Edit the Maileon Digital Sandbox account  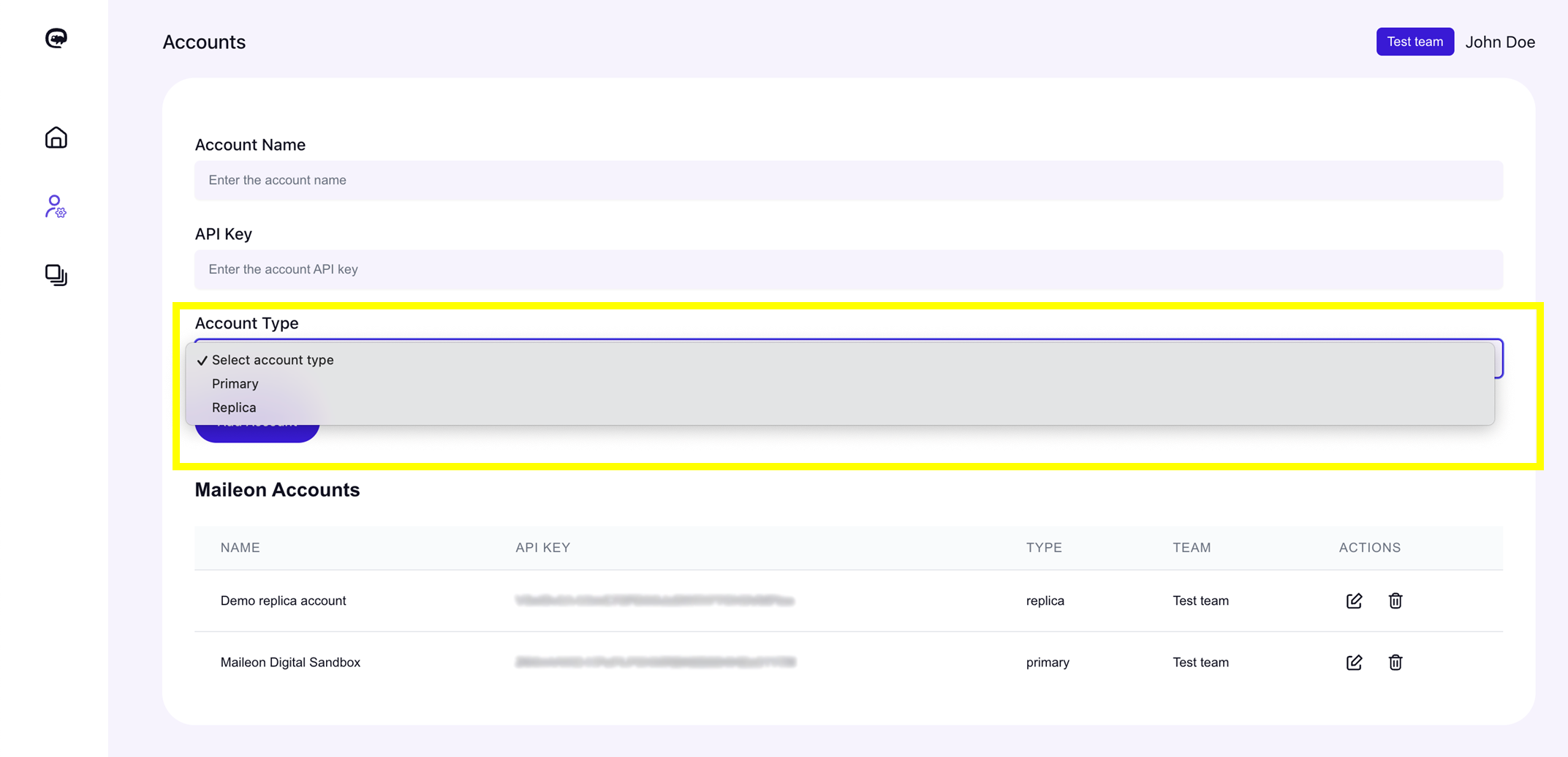[1354, 663]
